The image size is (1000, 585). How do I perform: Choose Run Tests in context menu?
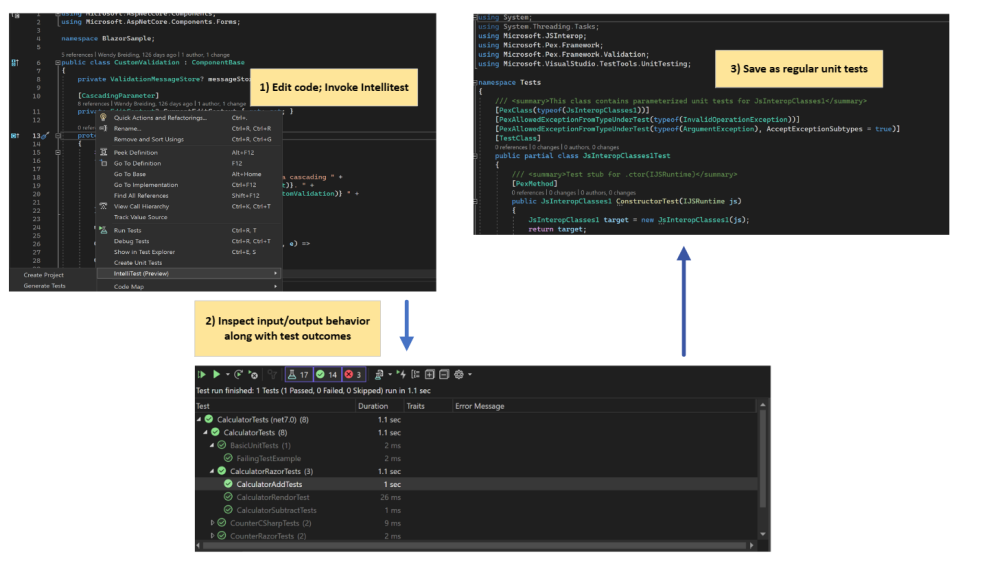[x=188, y=230]
